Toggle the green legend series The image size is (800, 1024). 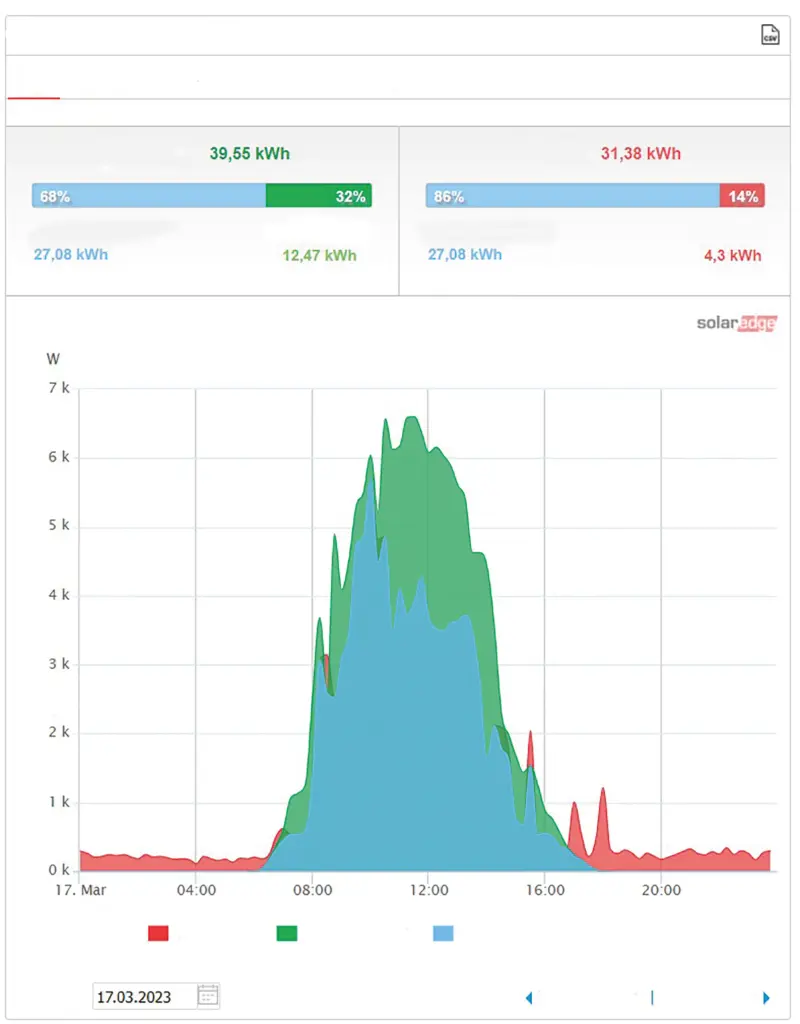click(x=287, y=933)
